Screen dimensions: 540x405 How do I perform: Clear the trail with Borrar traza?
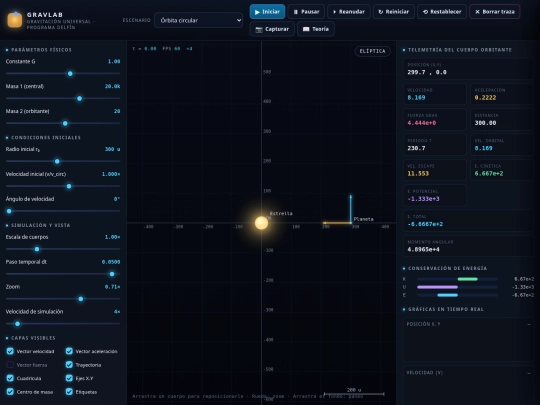(495, 12)
